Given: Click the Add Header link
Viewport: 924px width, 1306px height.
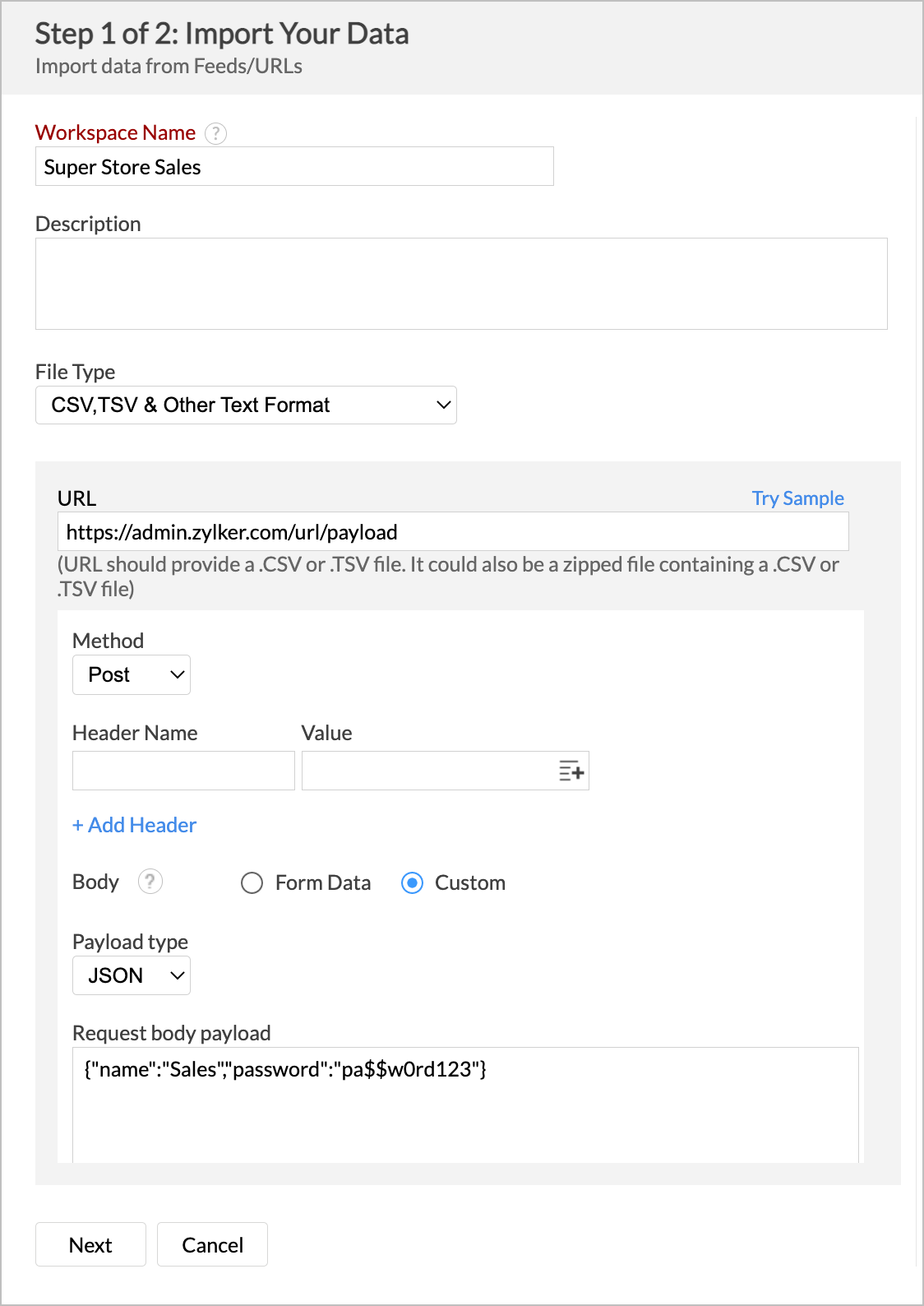Looking at the screenshot, I should [134, 825].
